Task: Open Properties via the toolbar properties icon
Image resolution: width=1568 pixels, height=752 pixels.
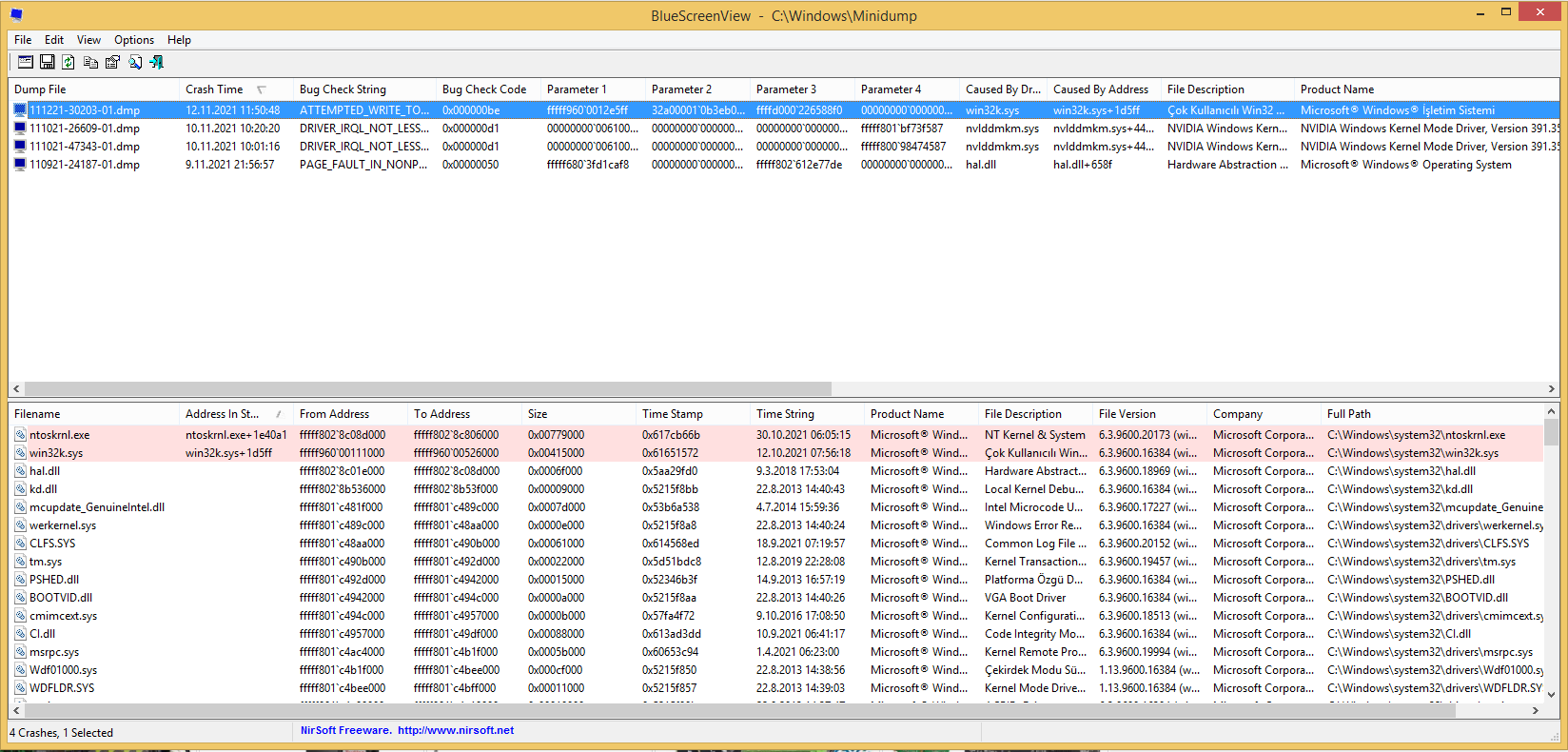Action: tap(112, 62)
